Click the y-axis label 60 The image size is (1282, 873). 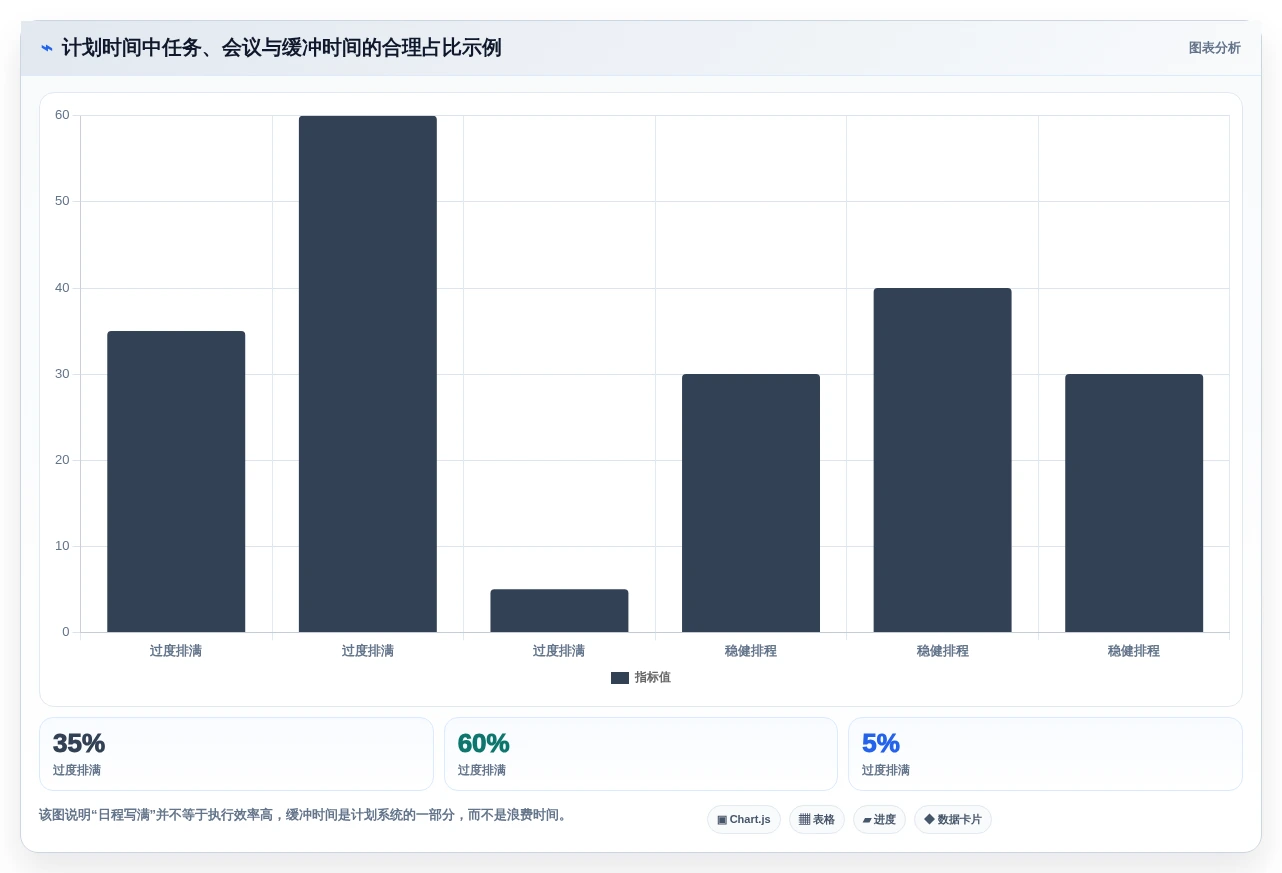coord(62,115)
